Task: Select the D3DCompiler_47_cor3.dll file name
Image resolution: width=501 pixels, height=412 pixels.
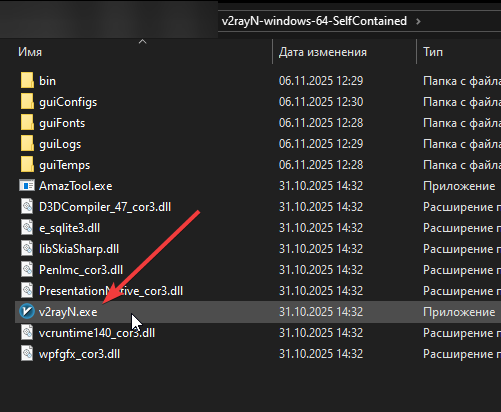Action: pyautogui.click(x=105, y=207)
